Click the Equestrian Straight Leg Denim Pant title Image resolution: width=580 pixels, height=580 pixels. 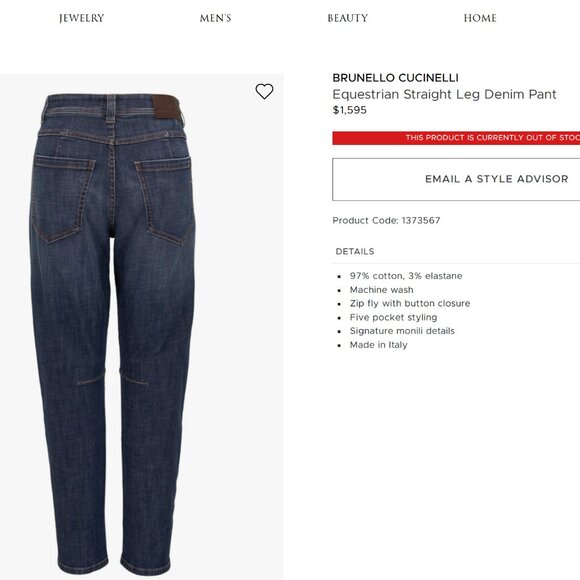[444, 94]
